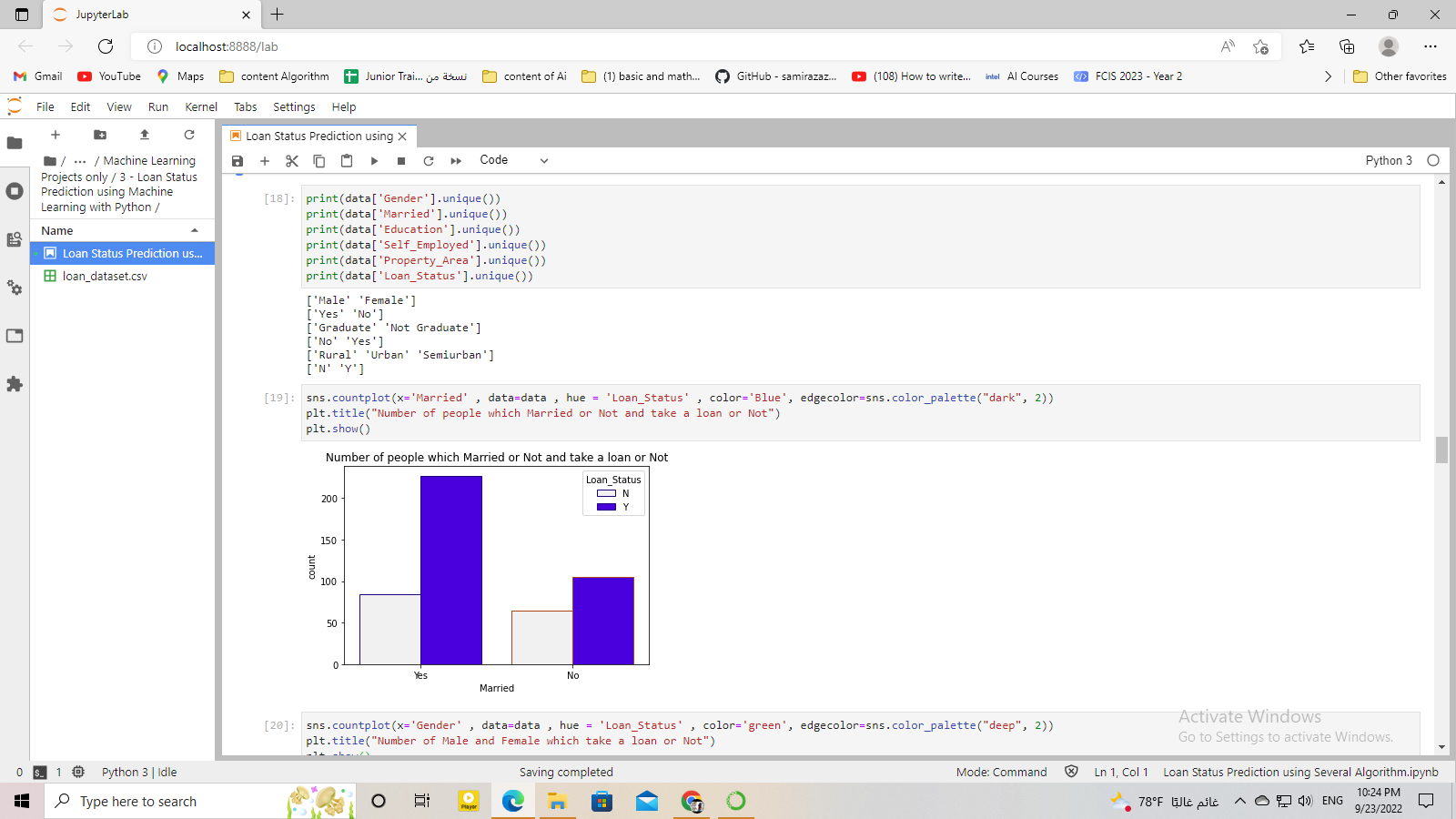Open the Extension Manager in left sidebar
The width and height of the screenshot is (1456, 819).
tap(15, 384)
